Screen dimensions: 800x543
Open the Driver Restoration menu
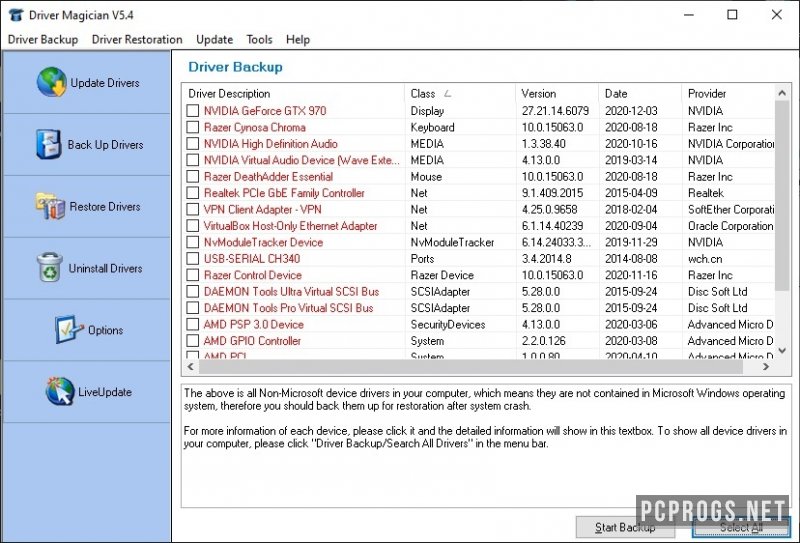point(137,39)
